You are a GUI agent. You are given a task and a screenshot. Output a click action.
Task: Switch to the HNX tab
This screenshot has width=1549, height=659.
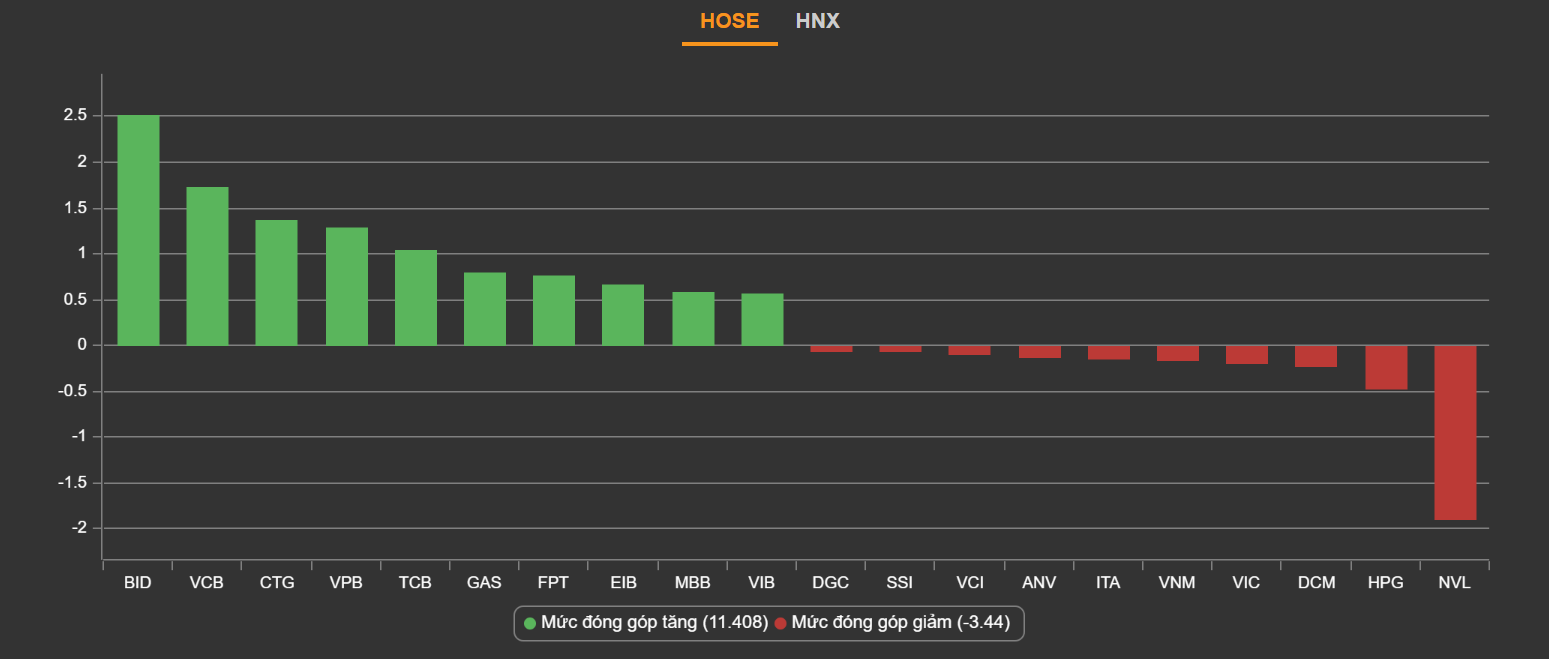817,21
